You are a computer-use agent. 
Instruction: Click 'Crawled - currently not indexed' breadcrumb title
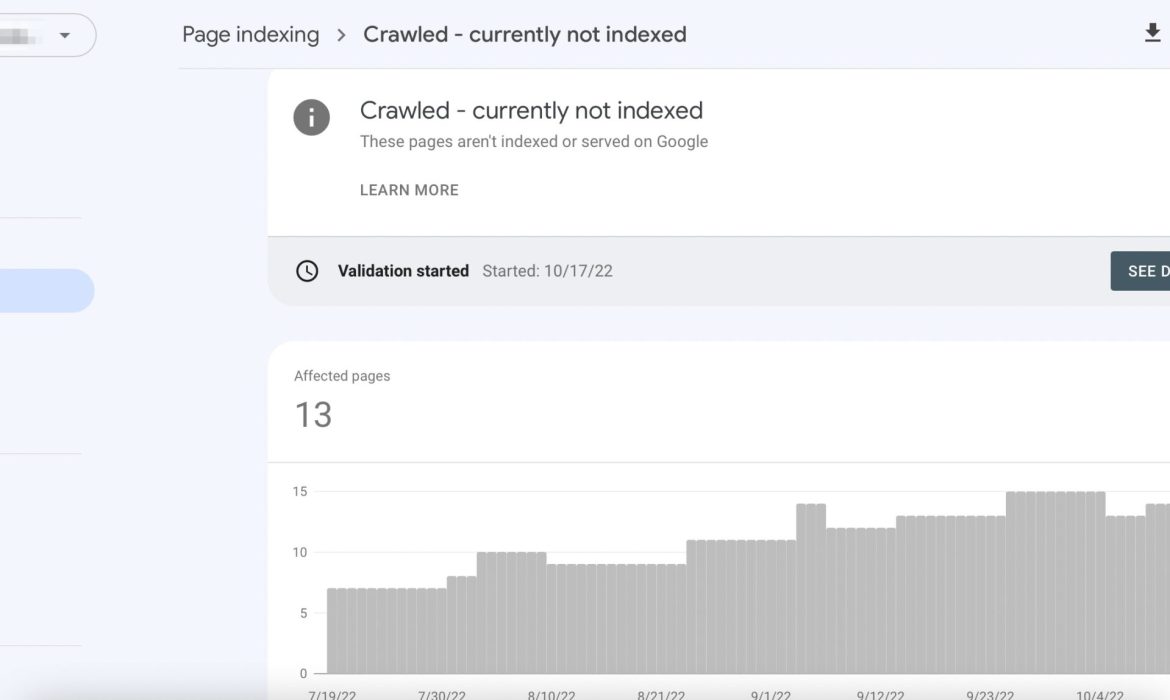[525, 34]
